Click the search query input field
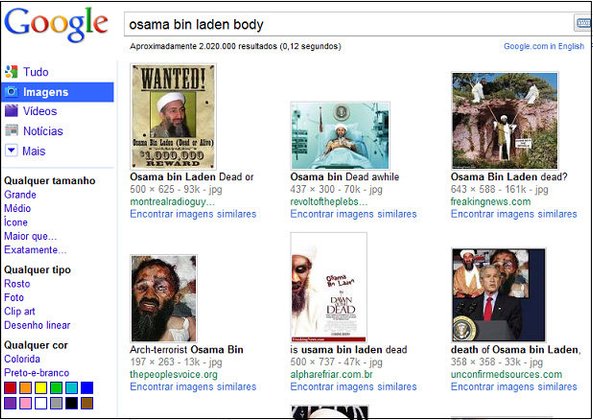The width and height of the screenshot is (593, 420). 348,24
